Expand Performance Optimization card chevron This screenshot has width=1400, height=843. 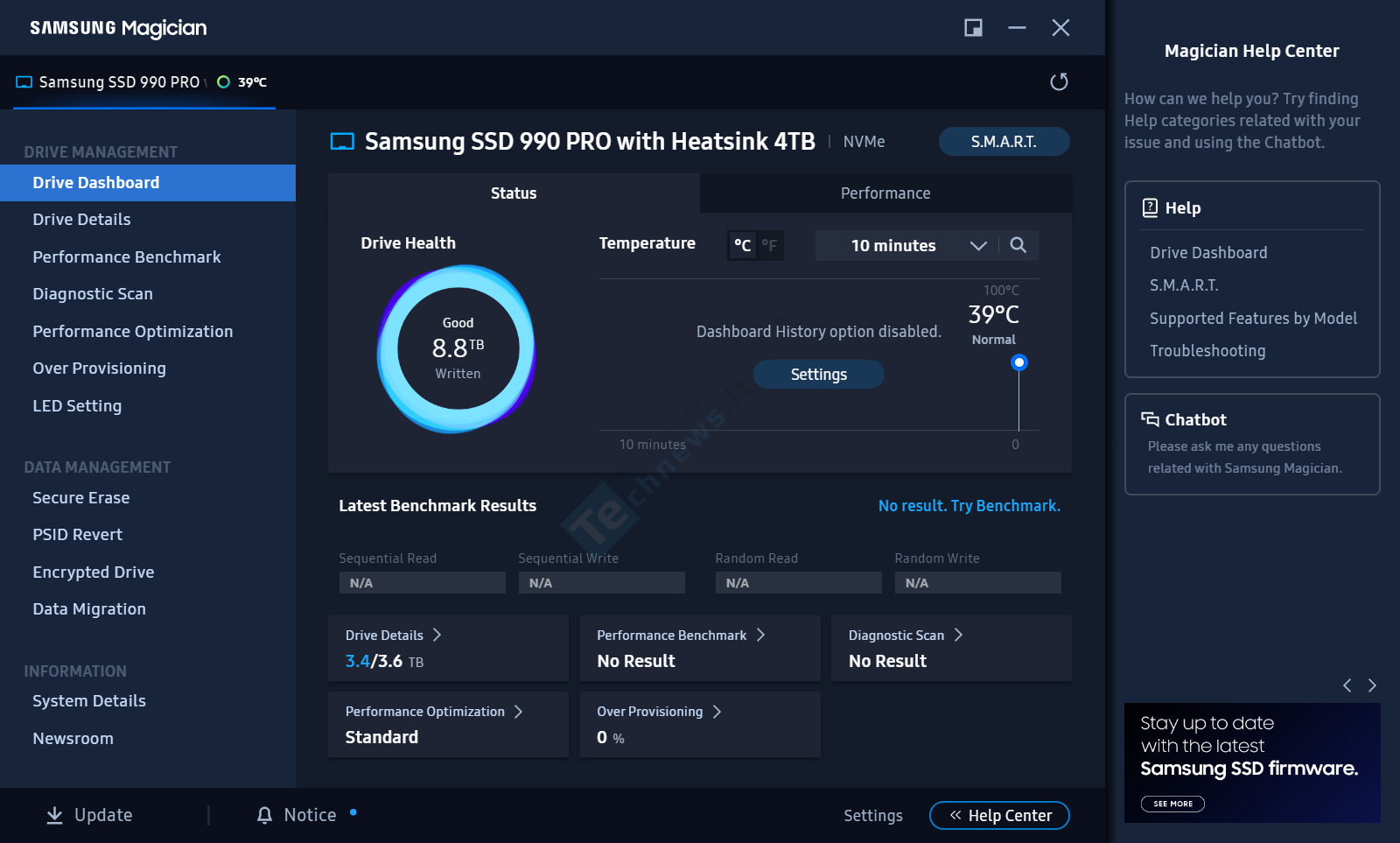coord(518,712)
